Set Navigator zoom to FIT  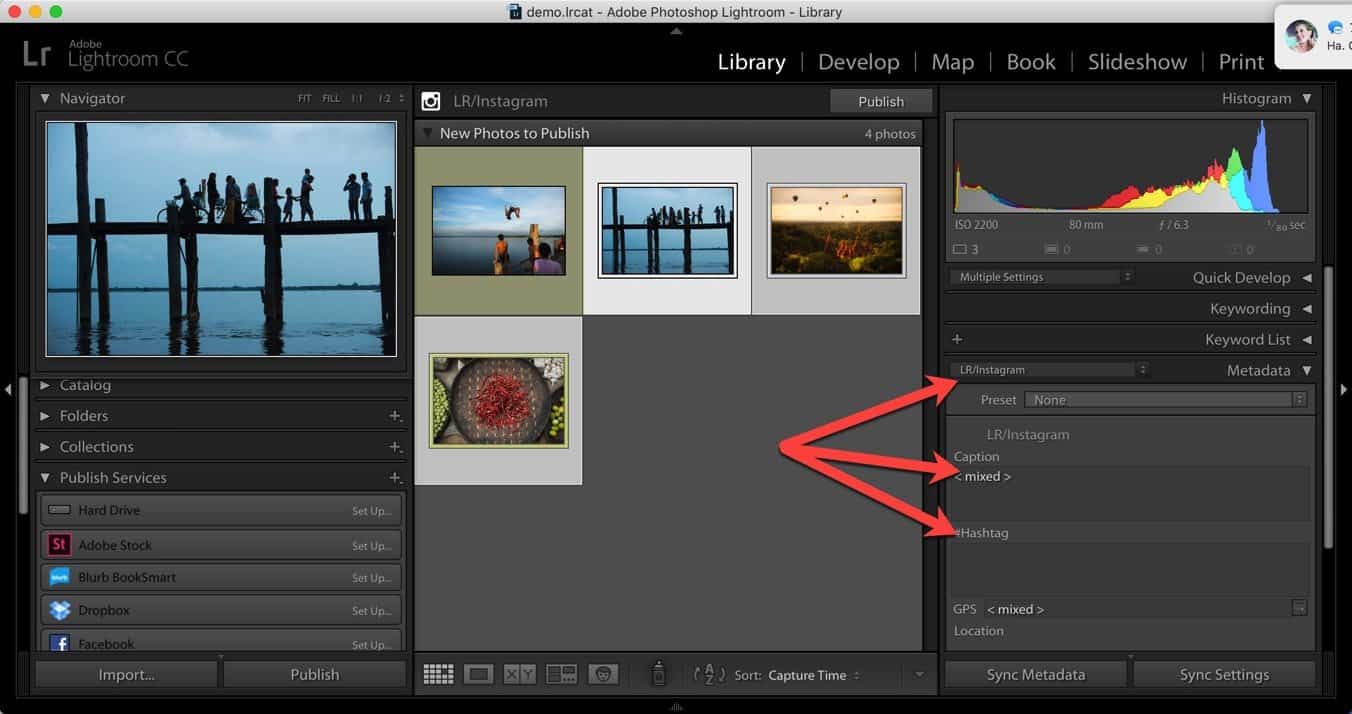(305, 99)
